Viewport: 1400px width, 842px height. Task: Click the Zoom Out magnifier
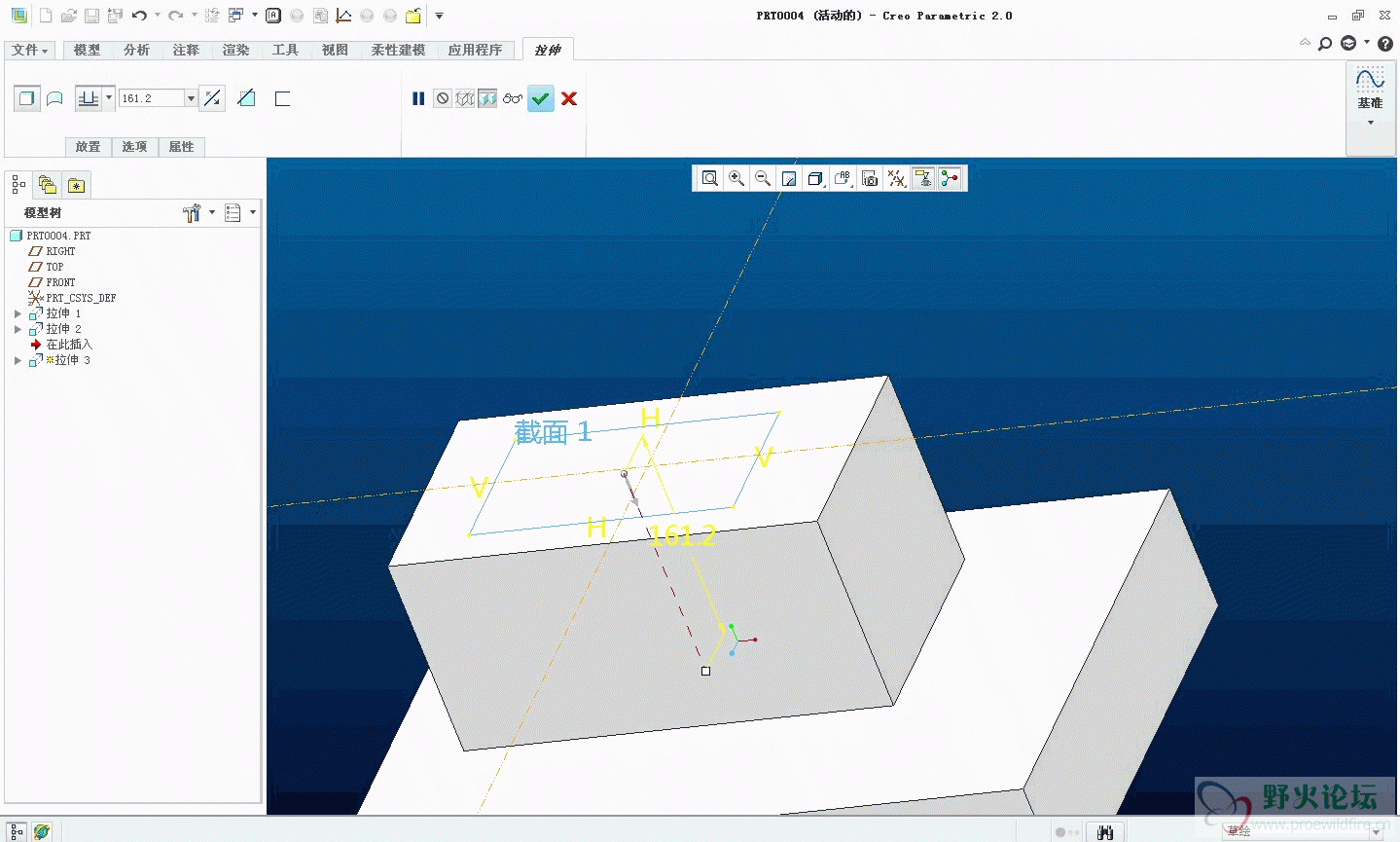point(763,178)
